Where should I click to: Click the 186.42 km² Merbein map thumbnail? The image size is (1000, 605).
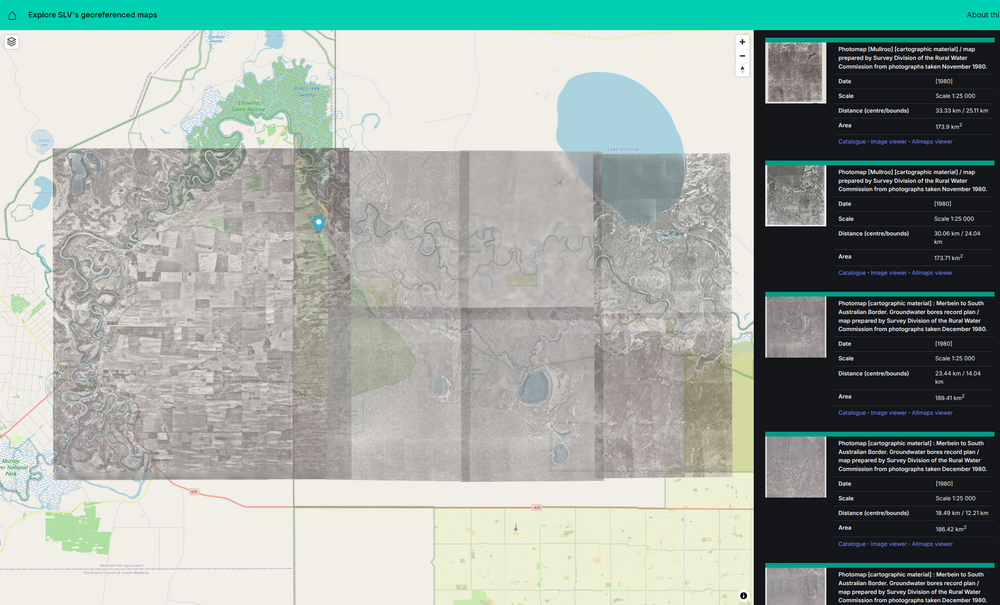(795, 467)
